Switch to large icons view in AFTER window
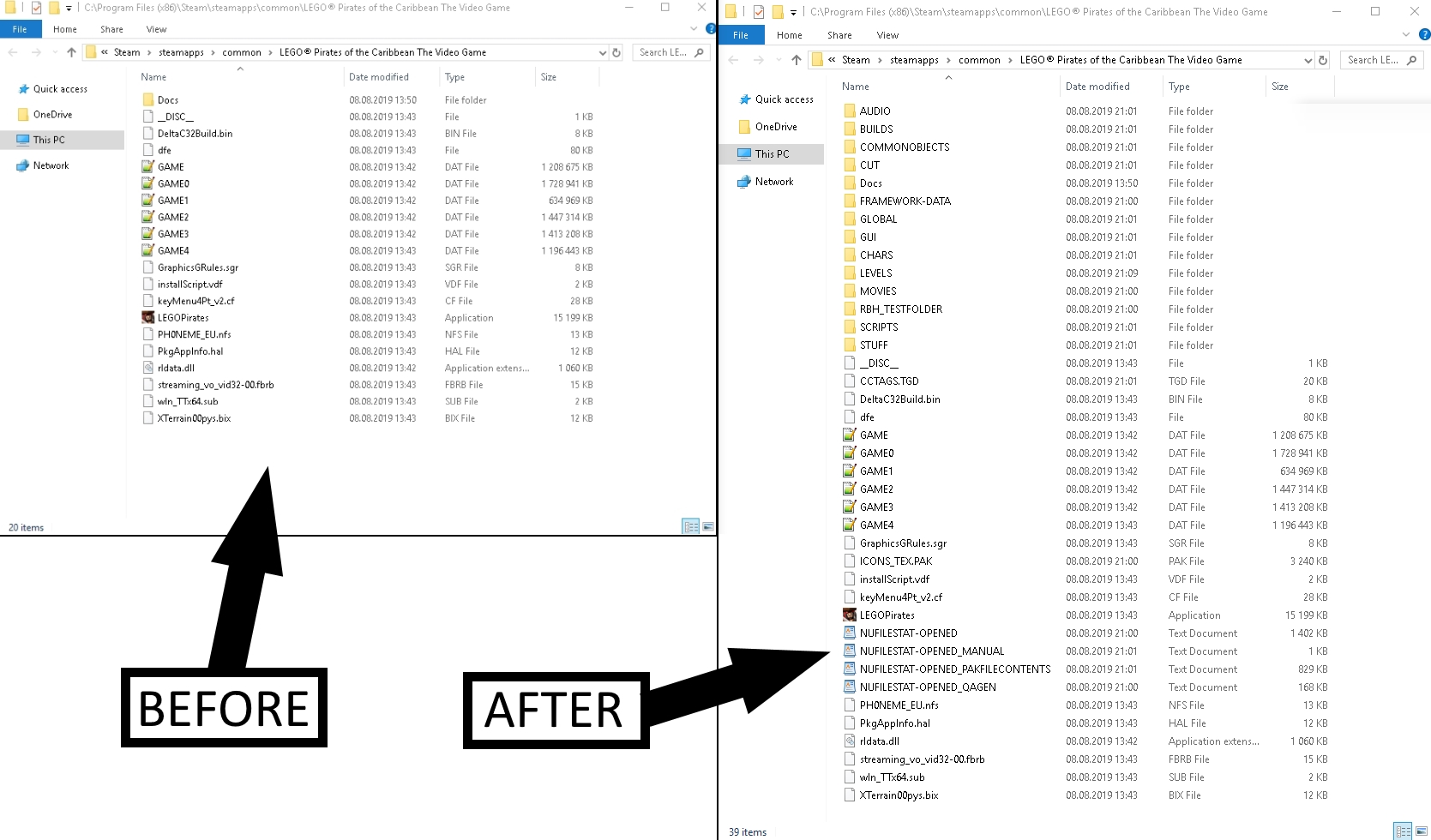 [x=1421, y=831]
